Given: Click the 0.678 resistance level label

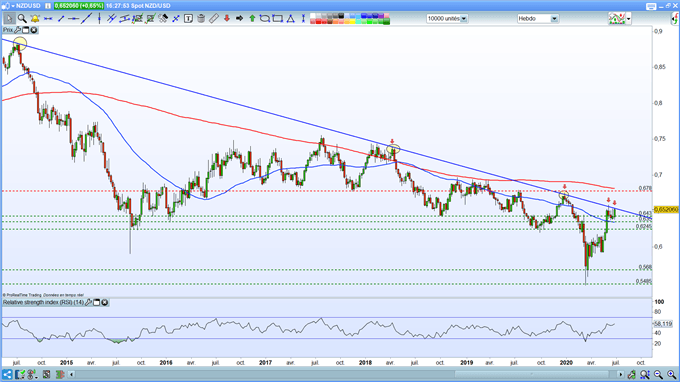Looking at the screenshot, I should click(x=645, y=189).
